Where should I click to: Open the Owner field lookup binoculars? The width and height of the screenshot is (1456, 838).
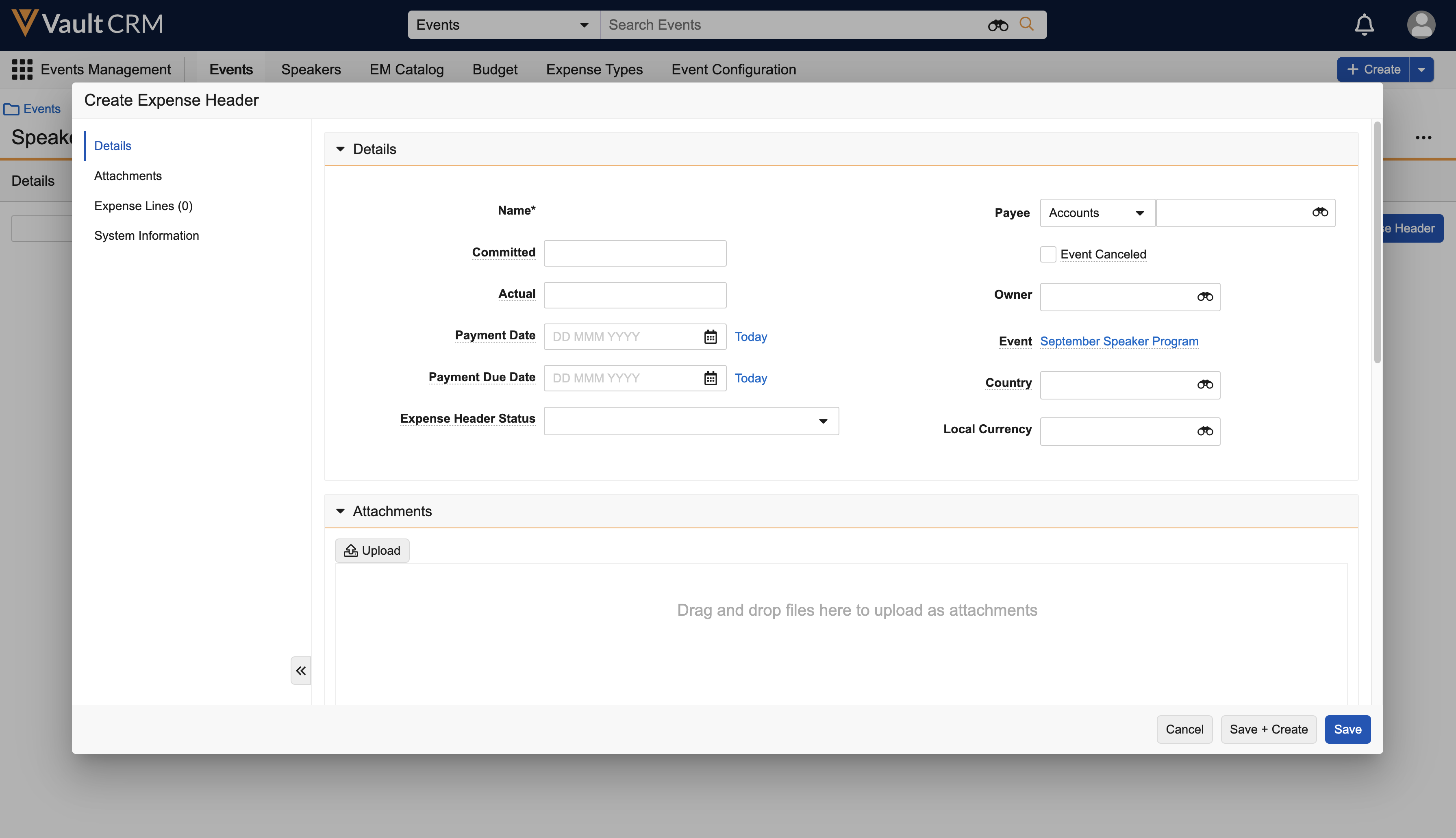click(1204, 297)
